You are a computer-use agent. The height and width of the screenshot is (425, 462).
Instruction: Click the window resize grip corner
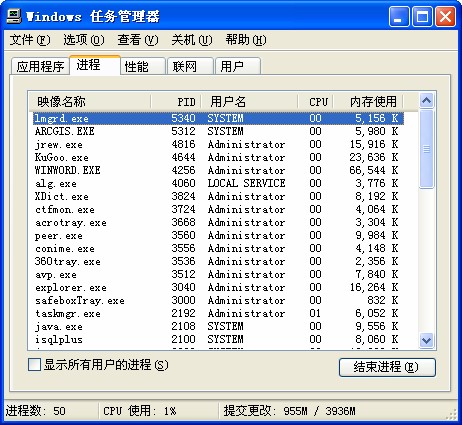tap(452, 414)
